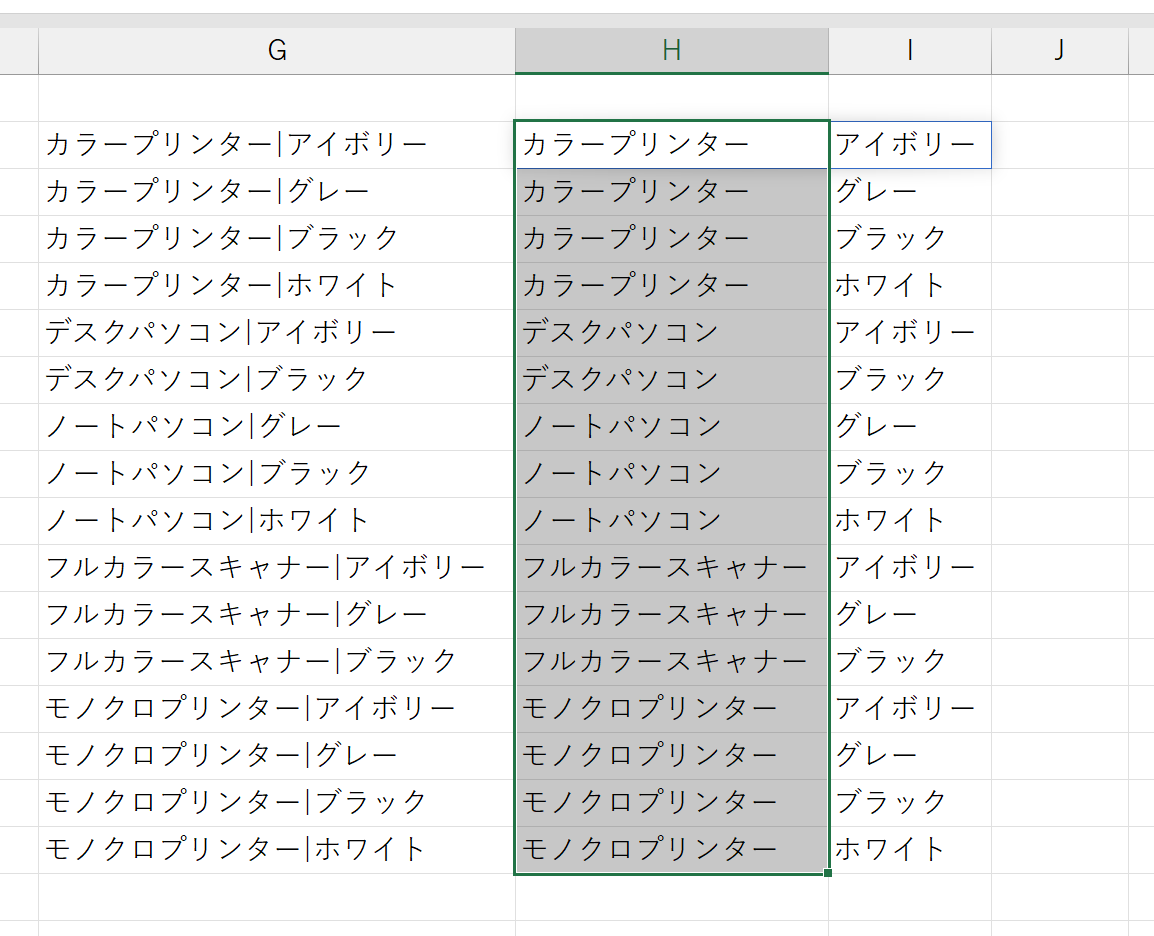Select ブラック in デスクパソコン|ブラック row

pos(910,380)
